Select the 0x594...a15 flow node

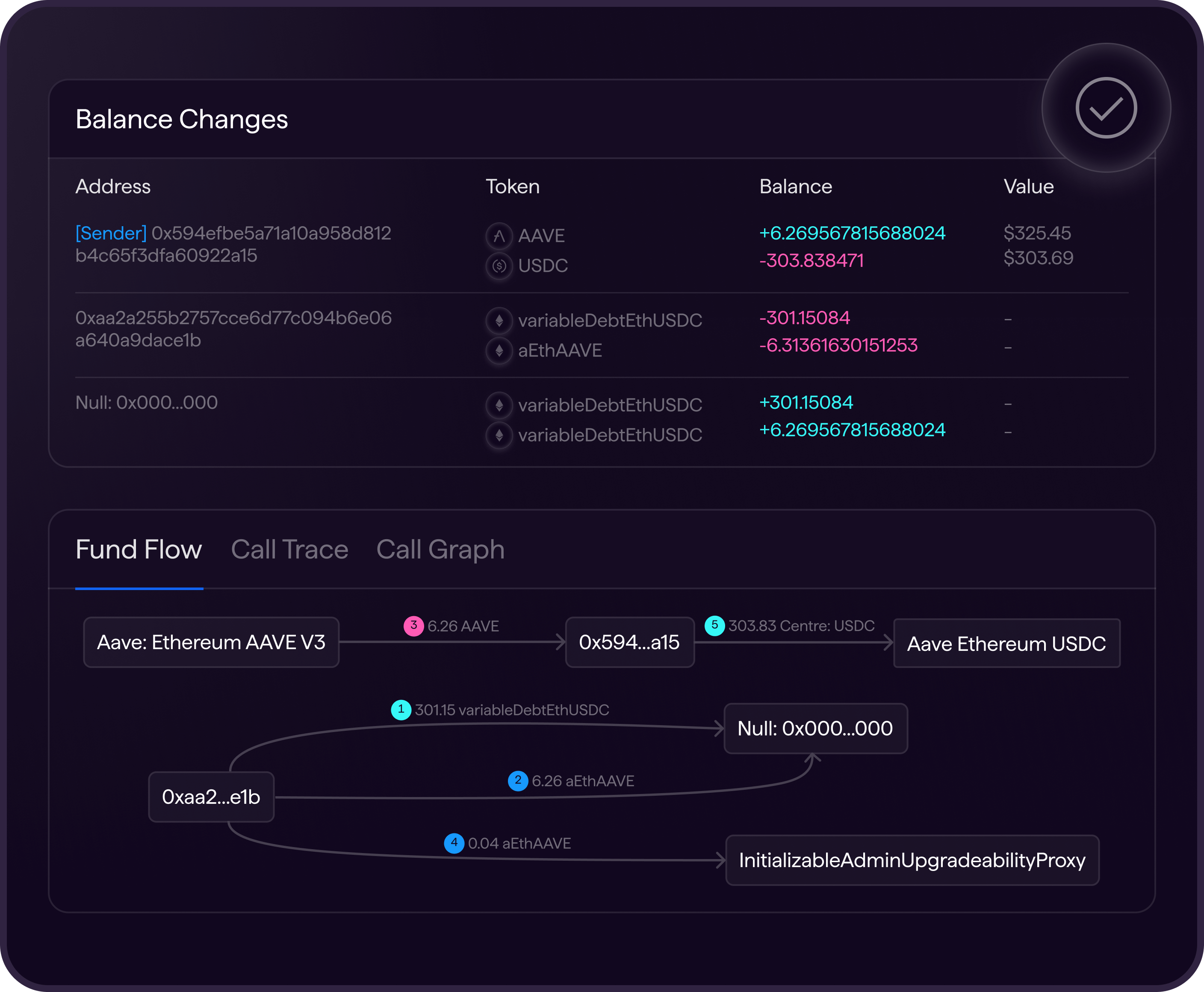click(630, 642)
